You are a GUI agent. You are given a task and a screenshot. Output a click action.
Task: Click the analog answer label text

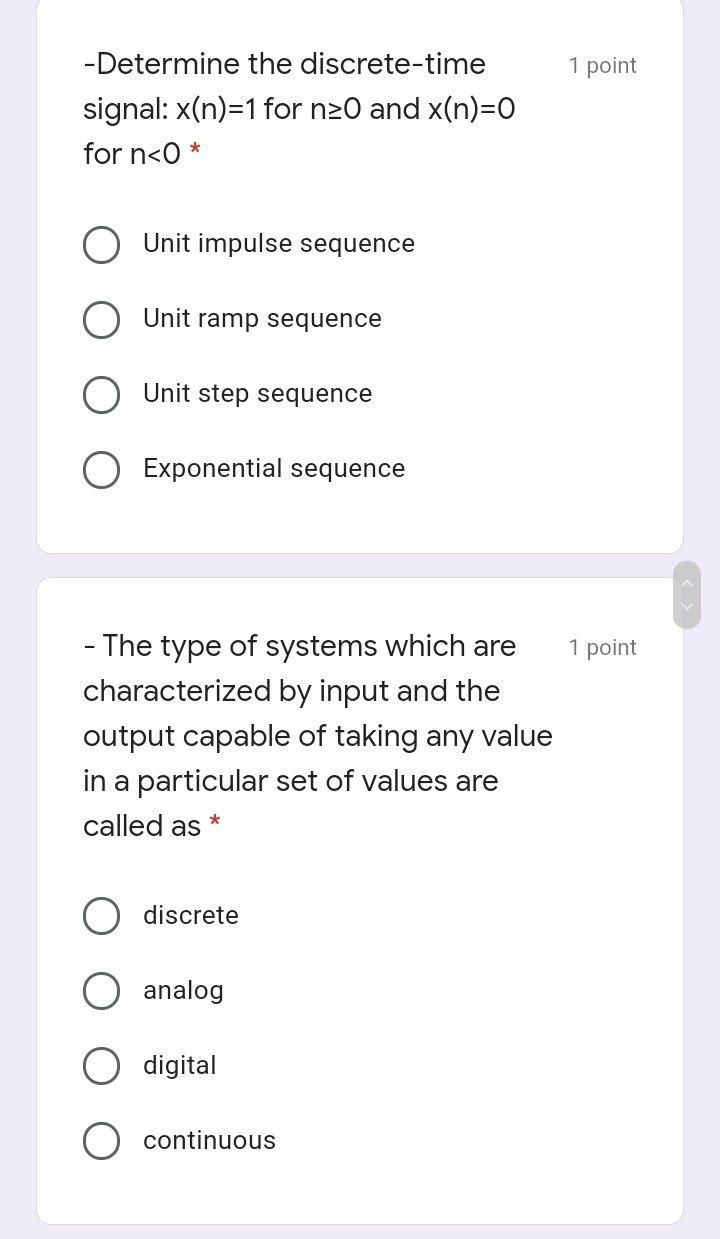pos(183,990)
